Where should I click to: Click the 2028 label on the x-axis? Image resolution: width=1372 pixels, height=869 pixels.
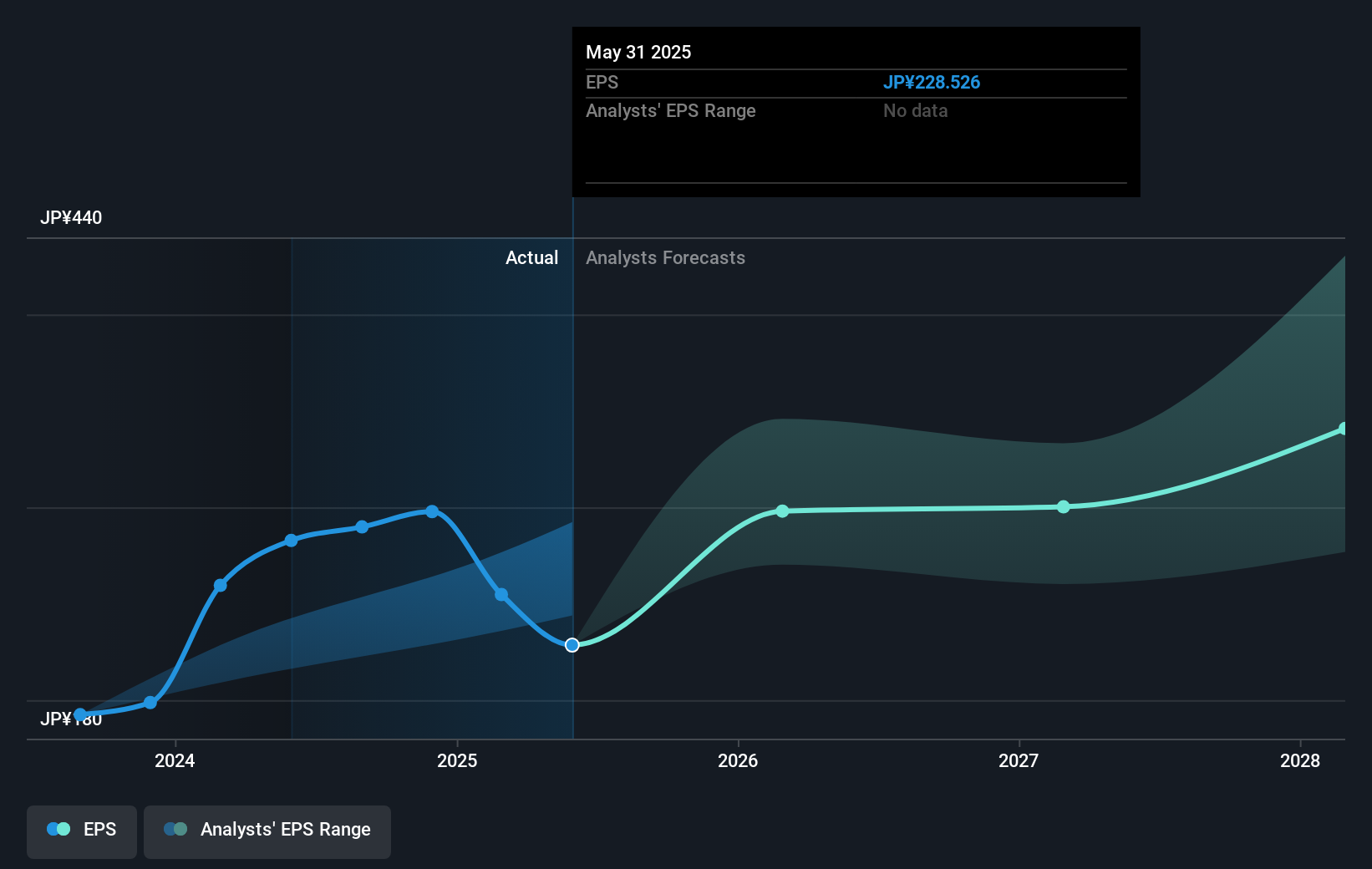[1301, 761]
